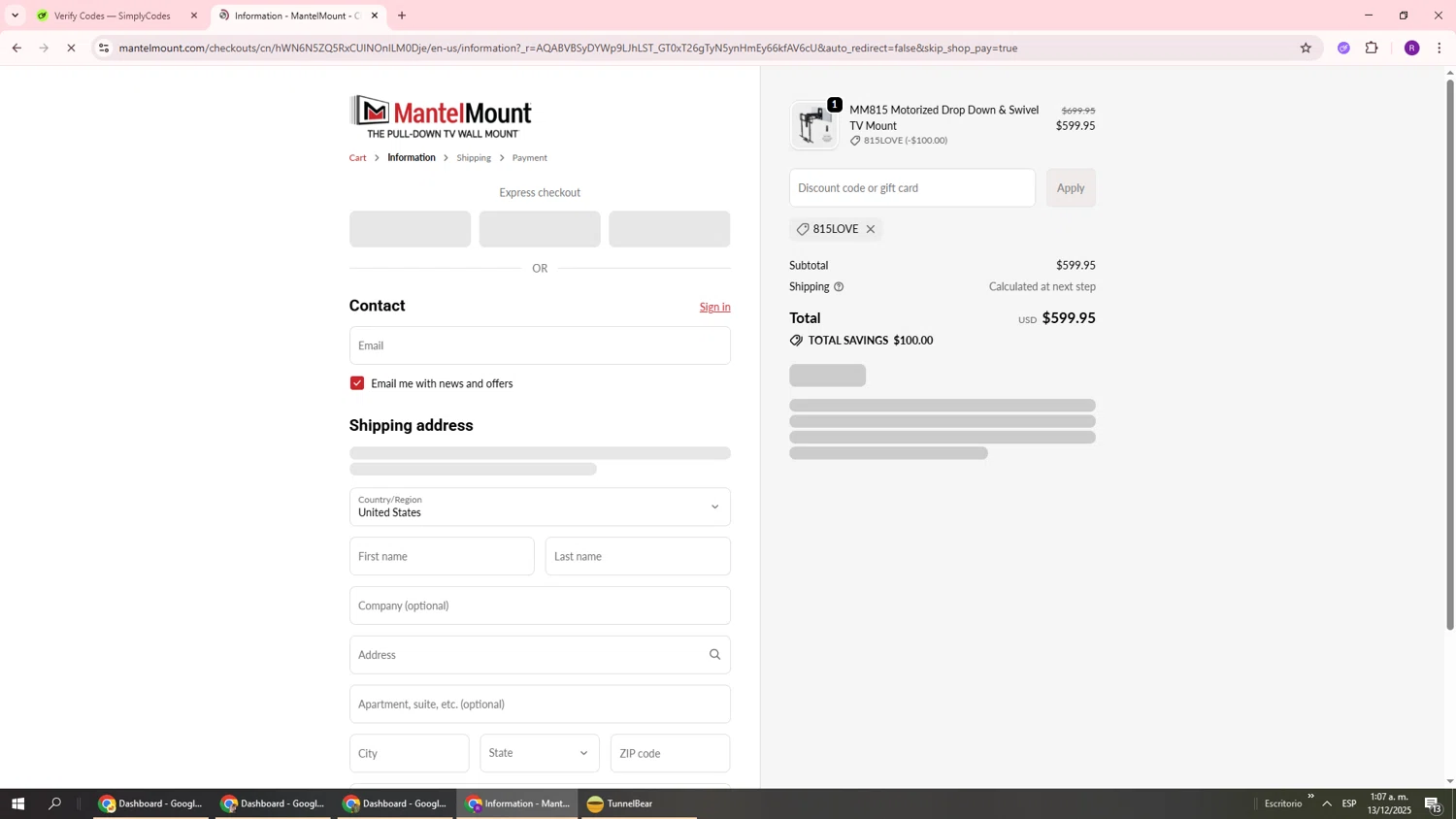Bookmark this page with the star icon
The image size is (1456, 819).
1306,48
